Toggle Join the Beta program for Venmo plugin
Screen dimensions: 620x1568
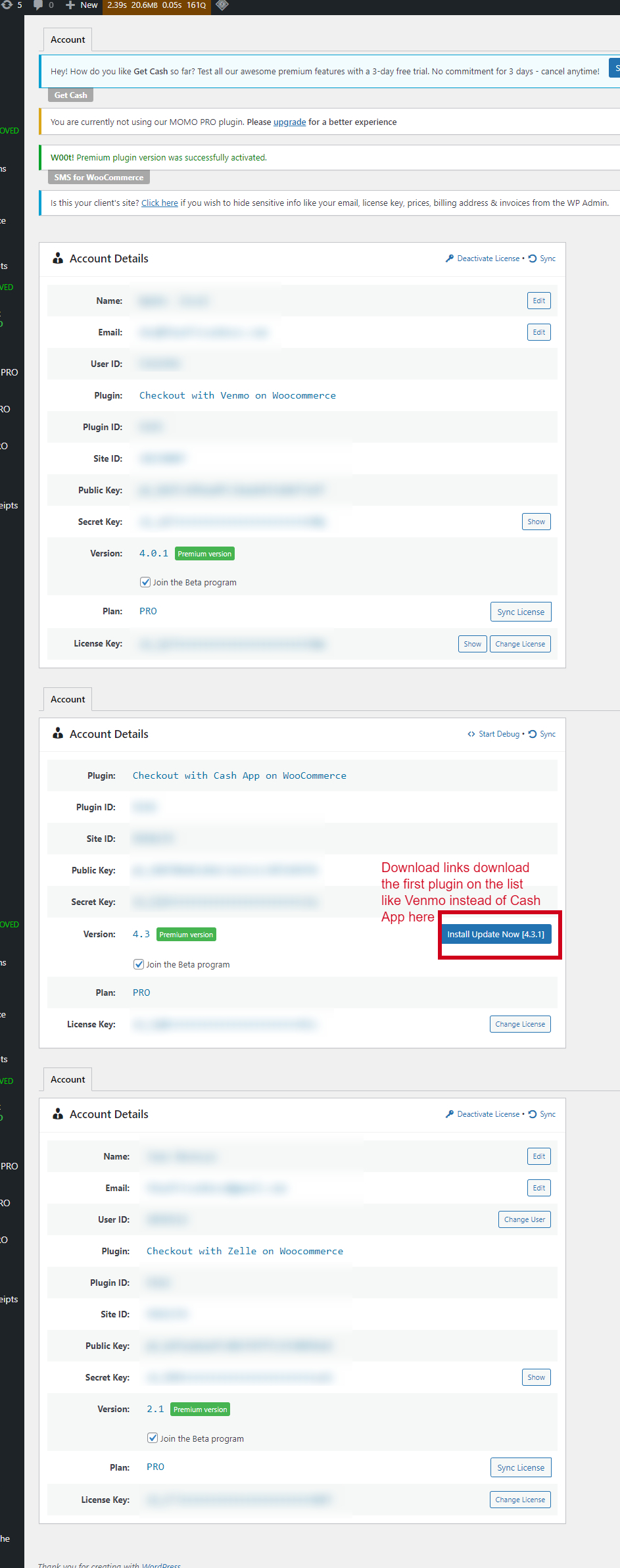click(x=145, y=582)
